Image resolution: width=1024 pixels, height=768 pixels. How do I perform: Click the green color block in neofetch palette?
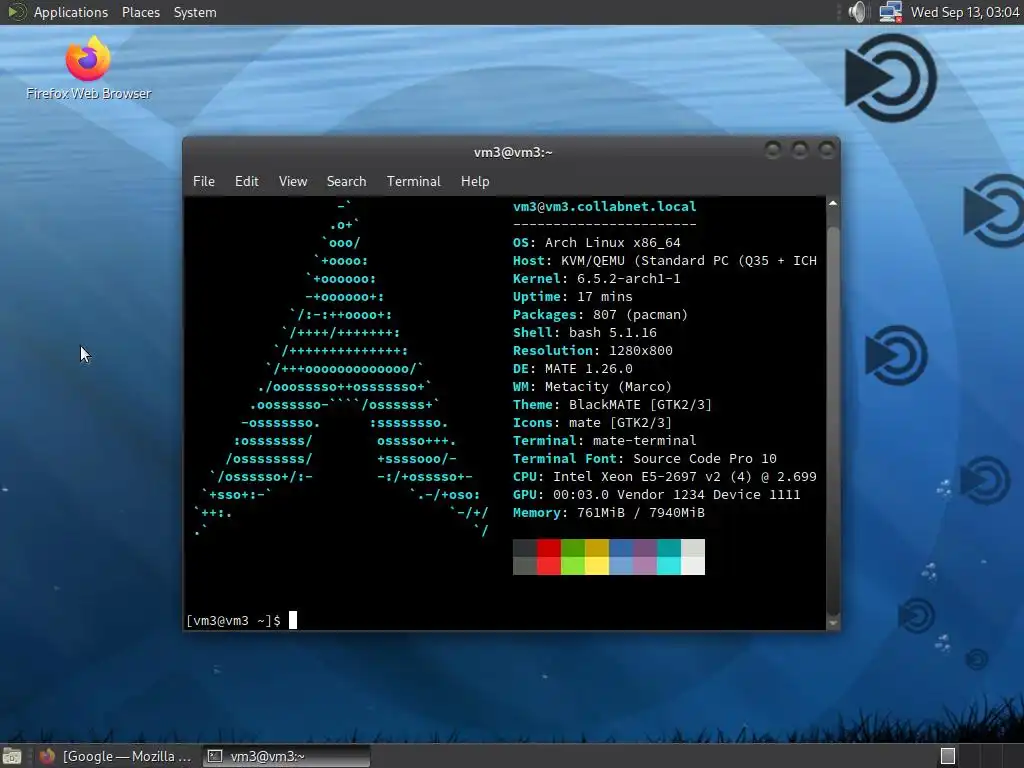pos(573,557)
